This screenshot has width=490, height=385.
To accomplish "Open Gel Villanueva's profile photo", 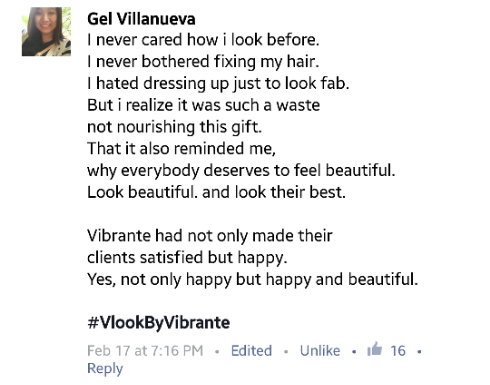I will point(46,31).
